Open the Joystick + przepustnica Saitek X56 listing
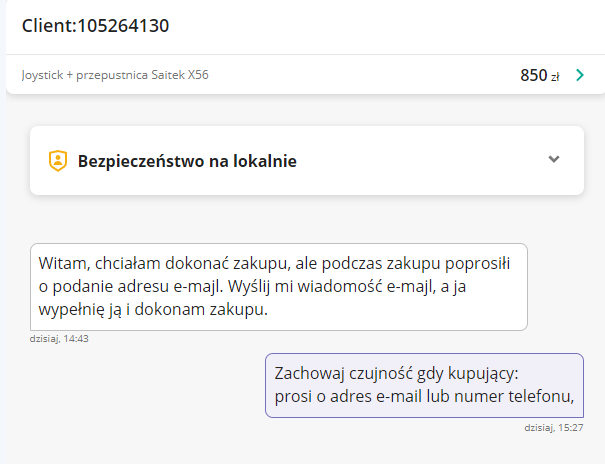 (115, 75)
